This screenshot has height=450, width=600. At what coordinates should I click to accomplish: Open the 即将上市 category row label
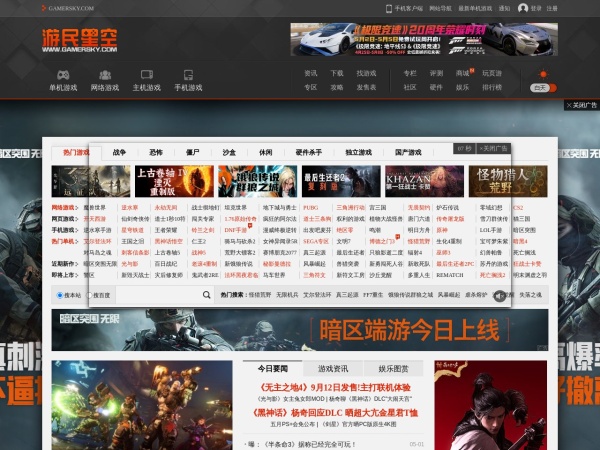tap(63, 275)
